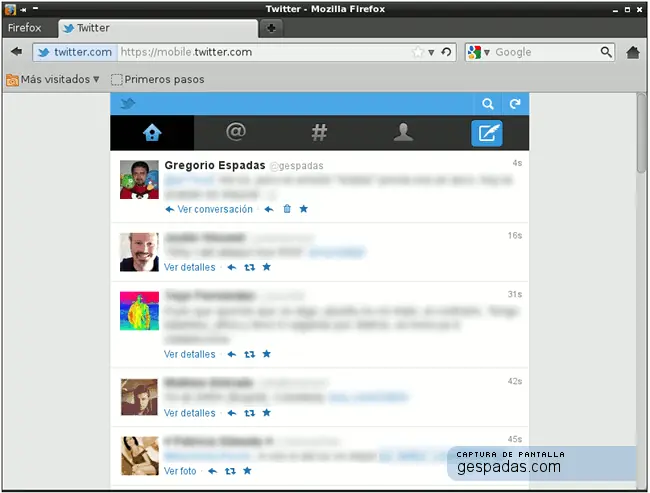Reply to the 45s tweet
The image size is (650, 493).
[212, 471]
